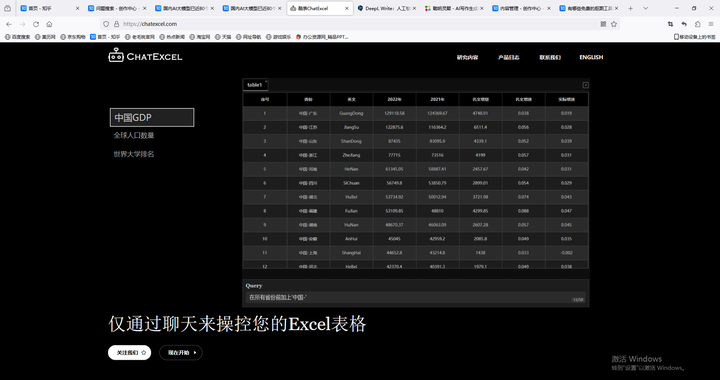Image resolution: width=720 pixels, height=380 pixels.
Task: Click the 2021年 column header
Action: tap(438, 99)
